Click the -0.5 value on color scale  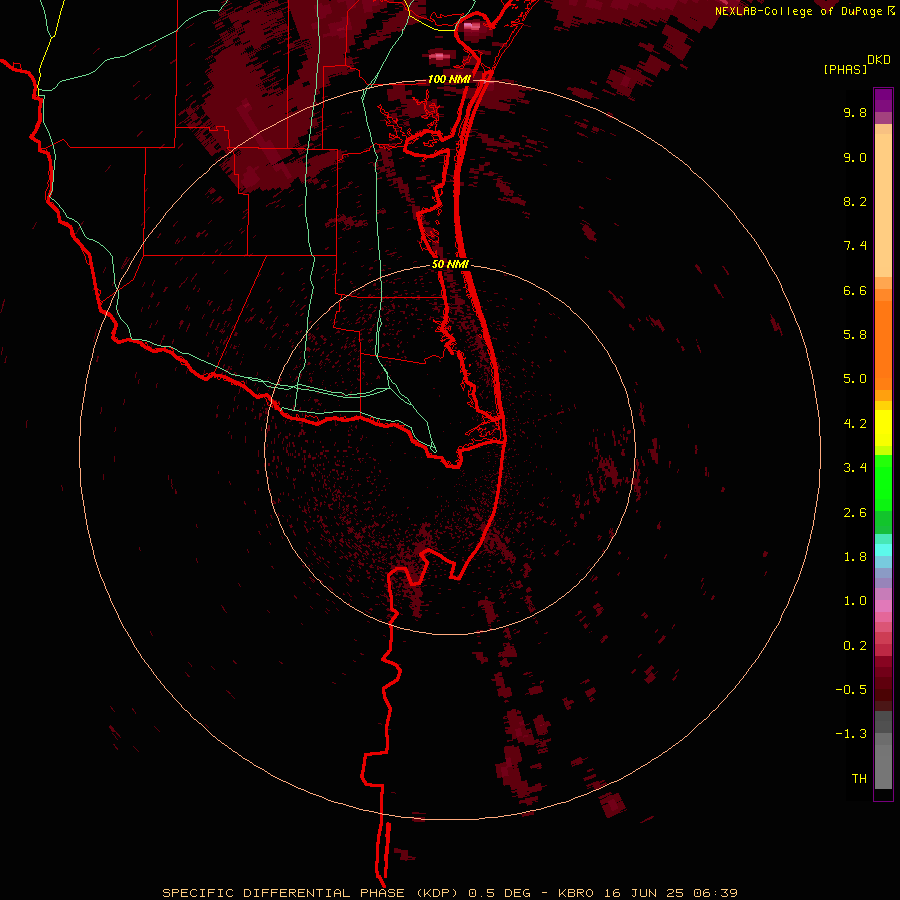tap(851, 690)
